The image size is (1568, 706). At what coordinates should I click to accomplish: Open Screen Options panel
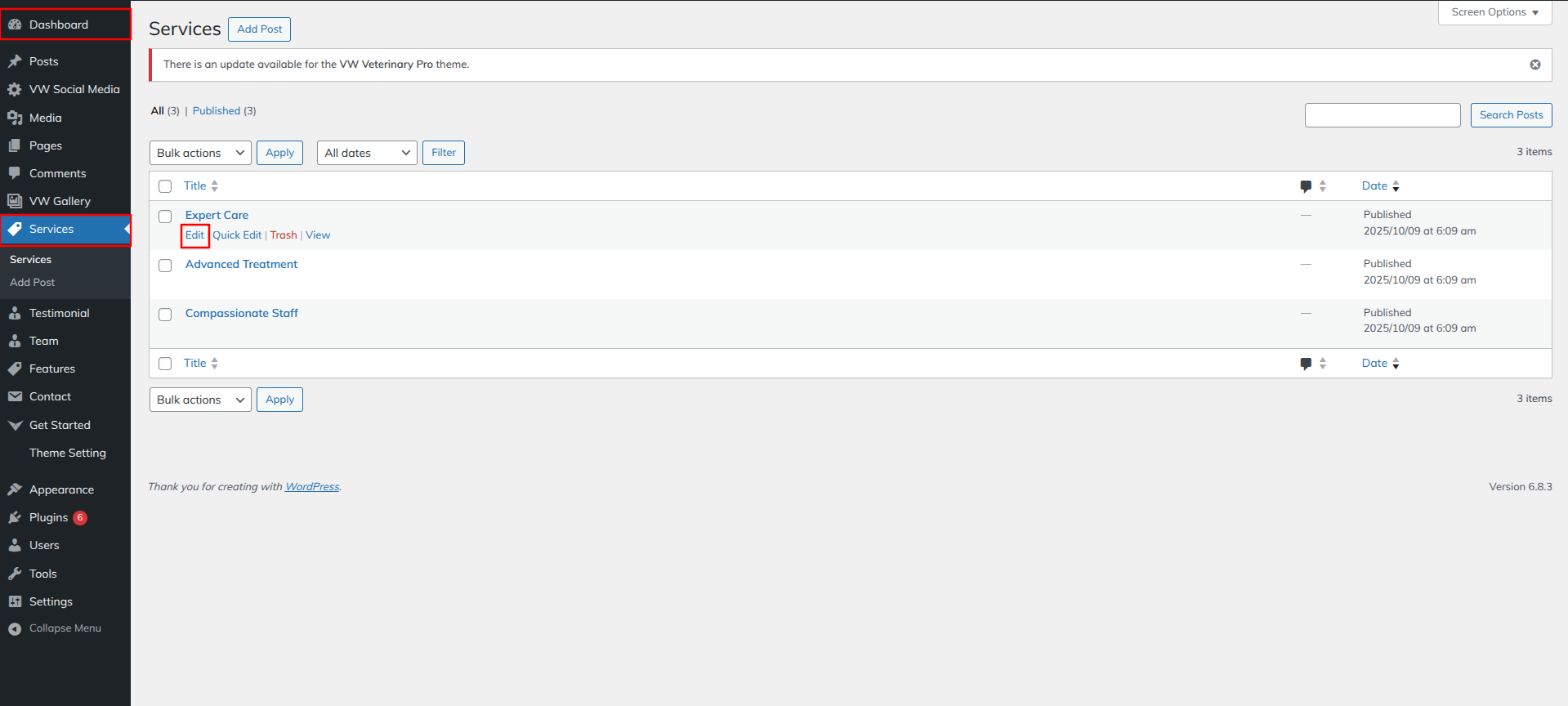[1494, 12]
